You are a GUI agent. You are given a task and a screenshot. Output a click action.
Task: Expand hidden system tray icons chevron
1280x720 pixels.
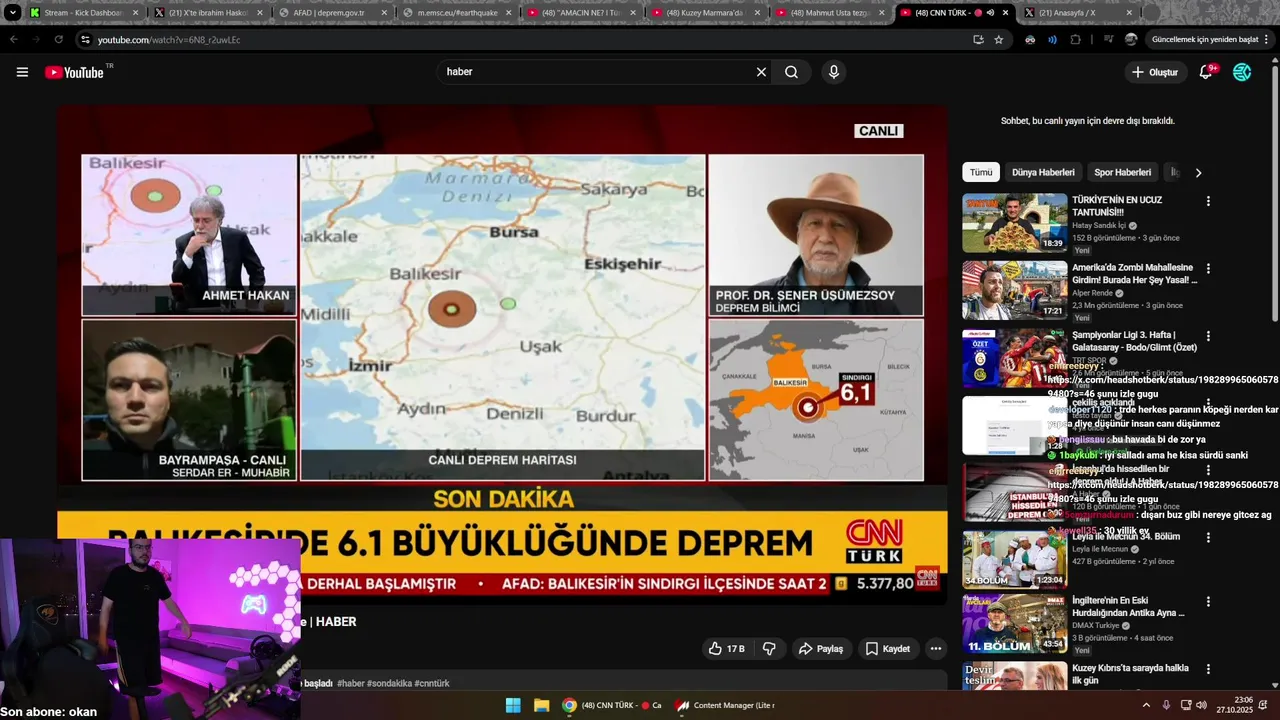pyautogui.click(x=1146, y=705)
